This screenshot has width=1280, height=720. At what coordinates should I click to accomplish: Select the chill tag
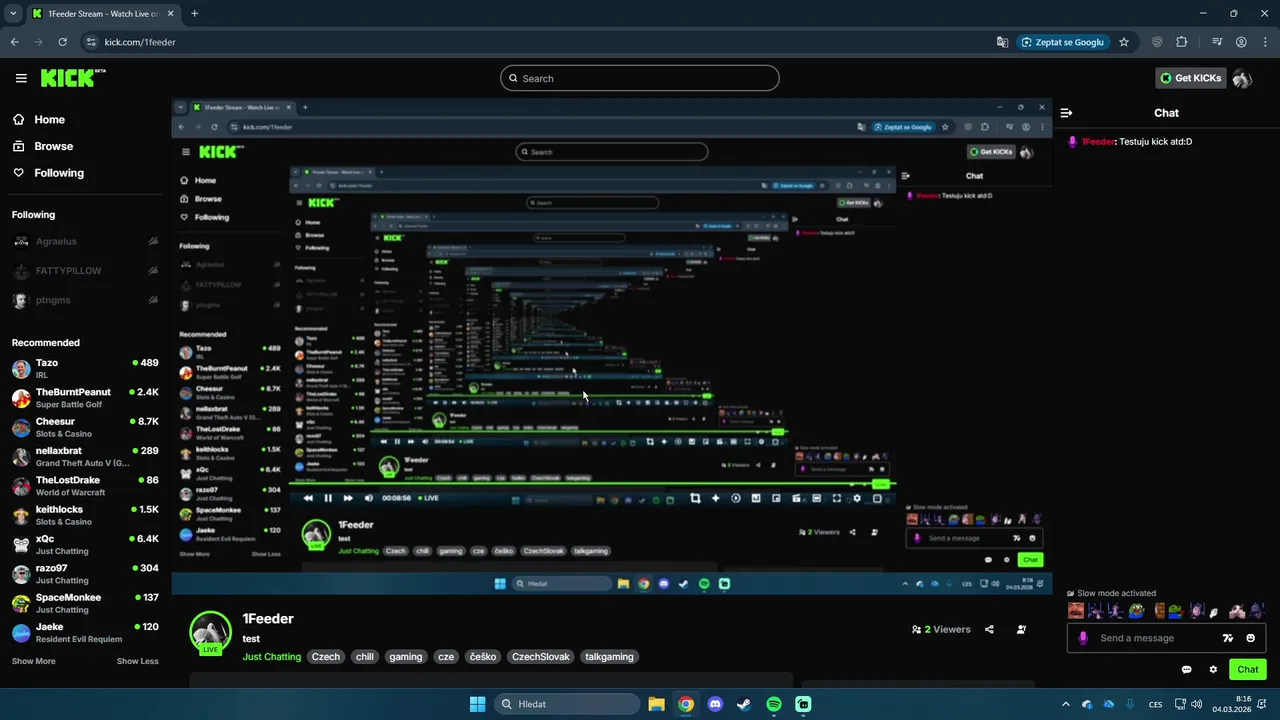click(365, 657)
